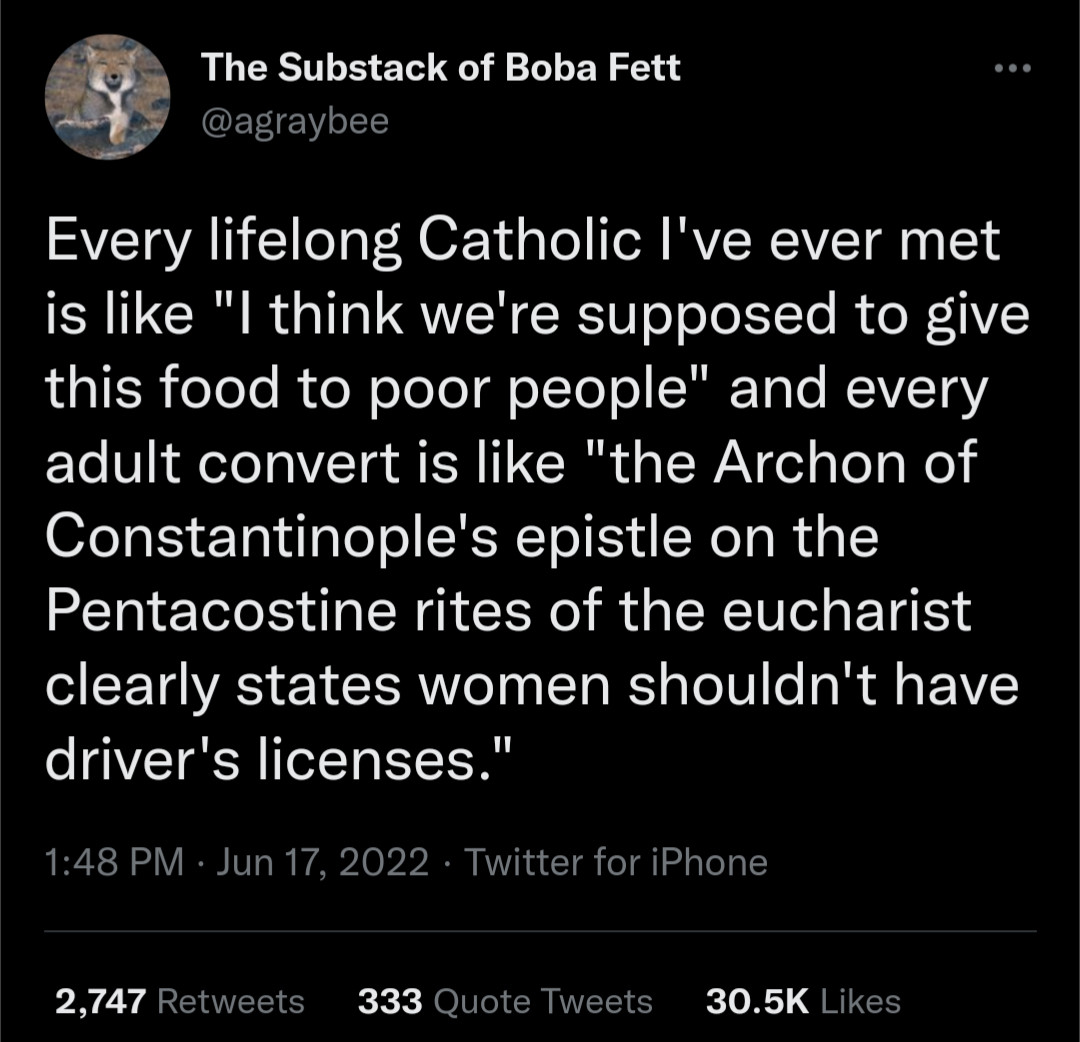Screen dimensions: 1080x1042
Task: Open the 333 Quote Tweets list
Action: tap(505, 1001)
